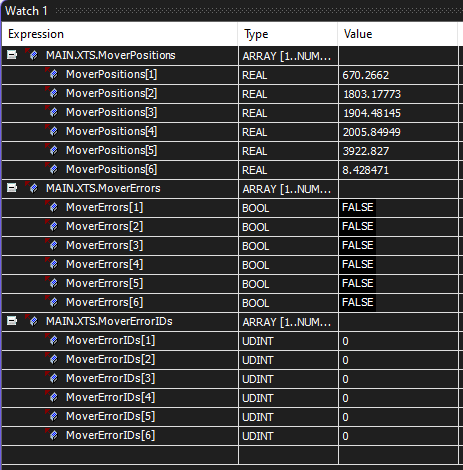Click the value 3922.827
The height and width of the screenshot is (470, 463).
point(366,151)
